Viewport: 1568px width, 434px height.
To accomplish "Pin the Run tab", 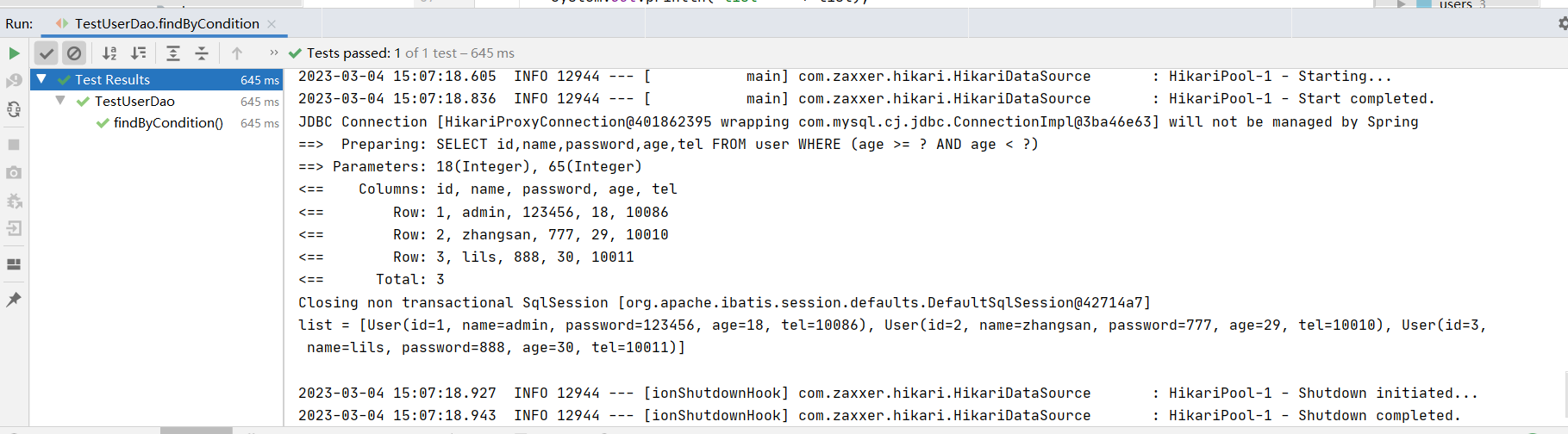I will point(14,300).
